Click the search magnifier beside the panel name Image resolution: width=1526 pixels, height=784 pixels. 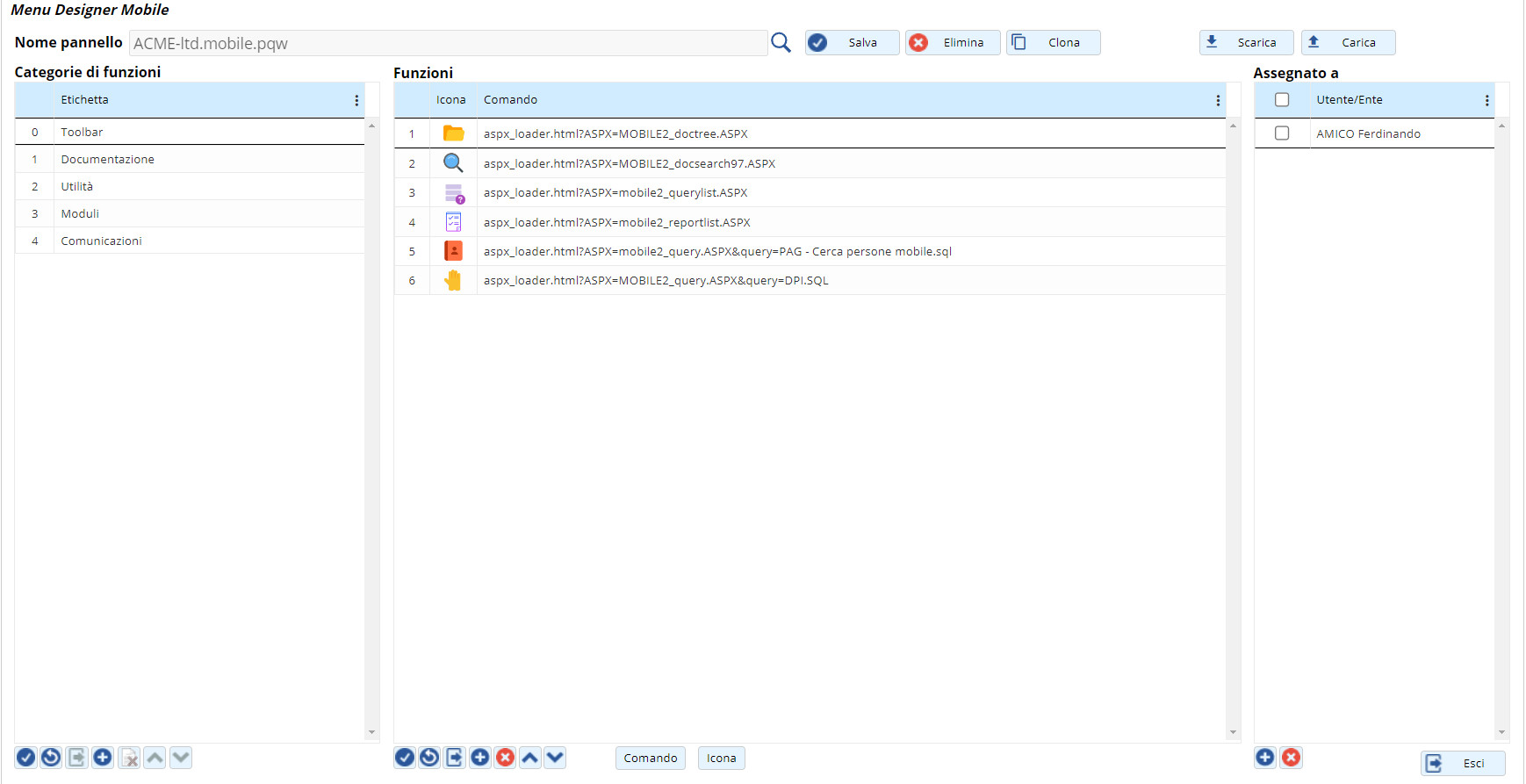coord(781,42)
